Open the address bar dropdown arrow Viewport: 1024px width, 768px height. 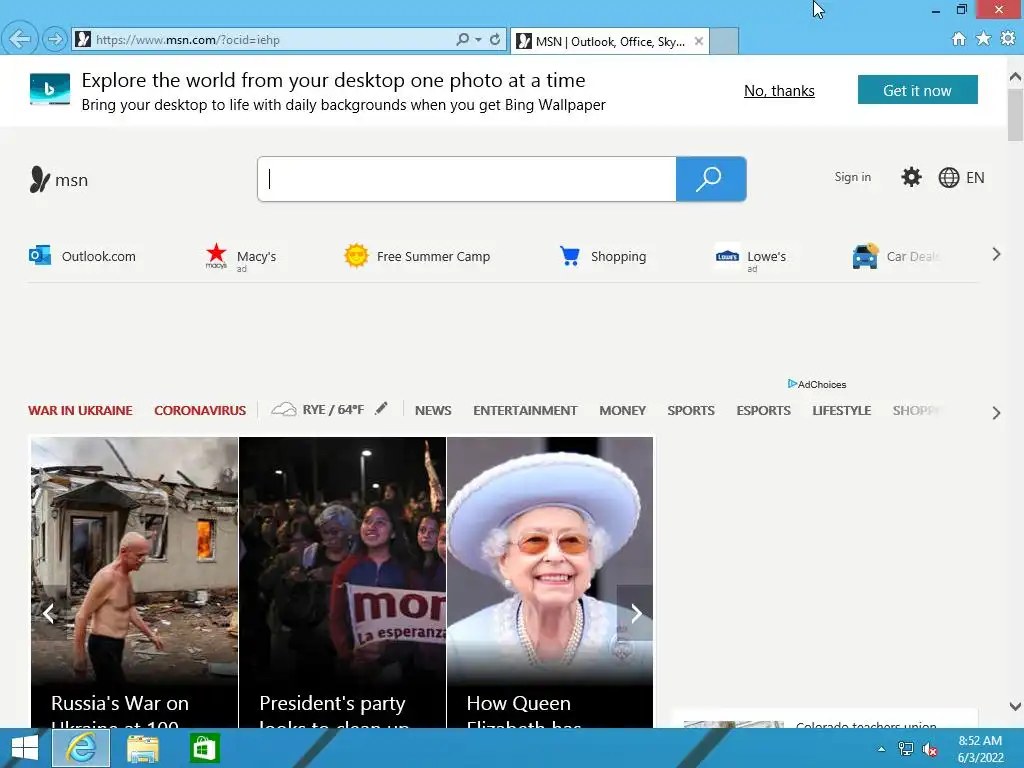pos(479,40)
